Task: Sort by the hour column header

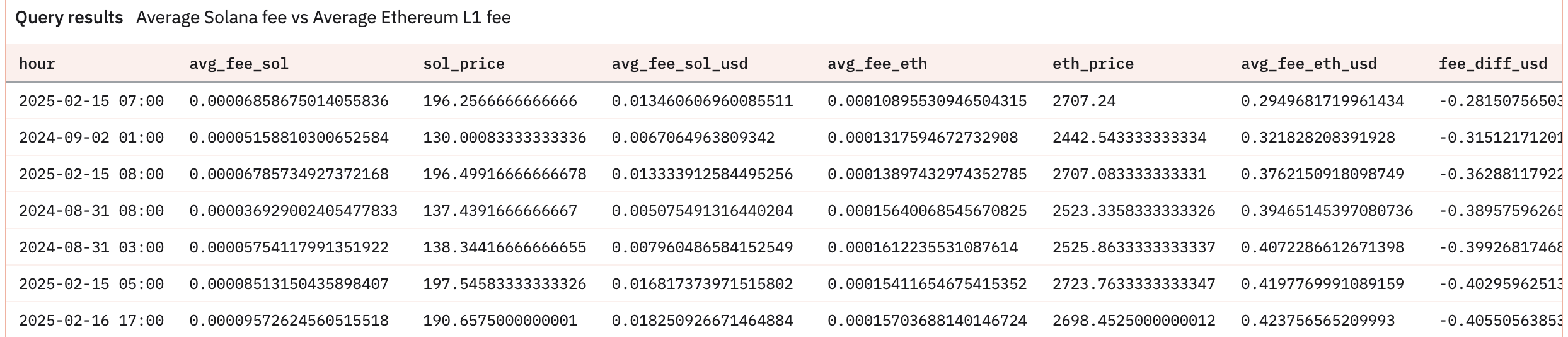Action: (37, 64)
